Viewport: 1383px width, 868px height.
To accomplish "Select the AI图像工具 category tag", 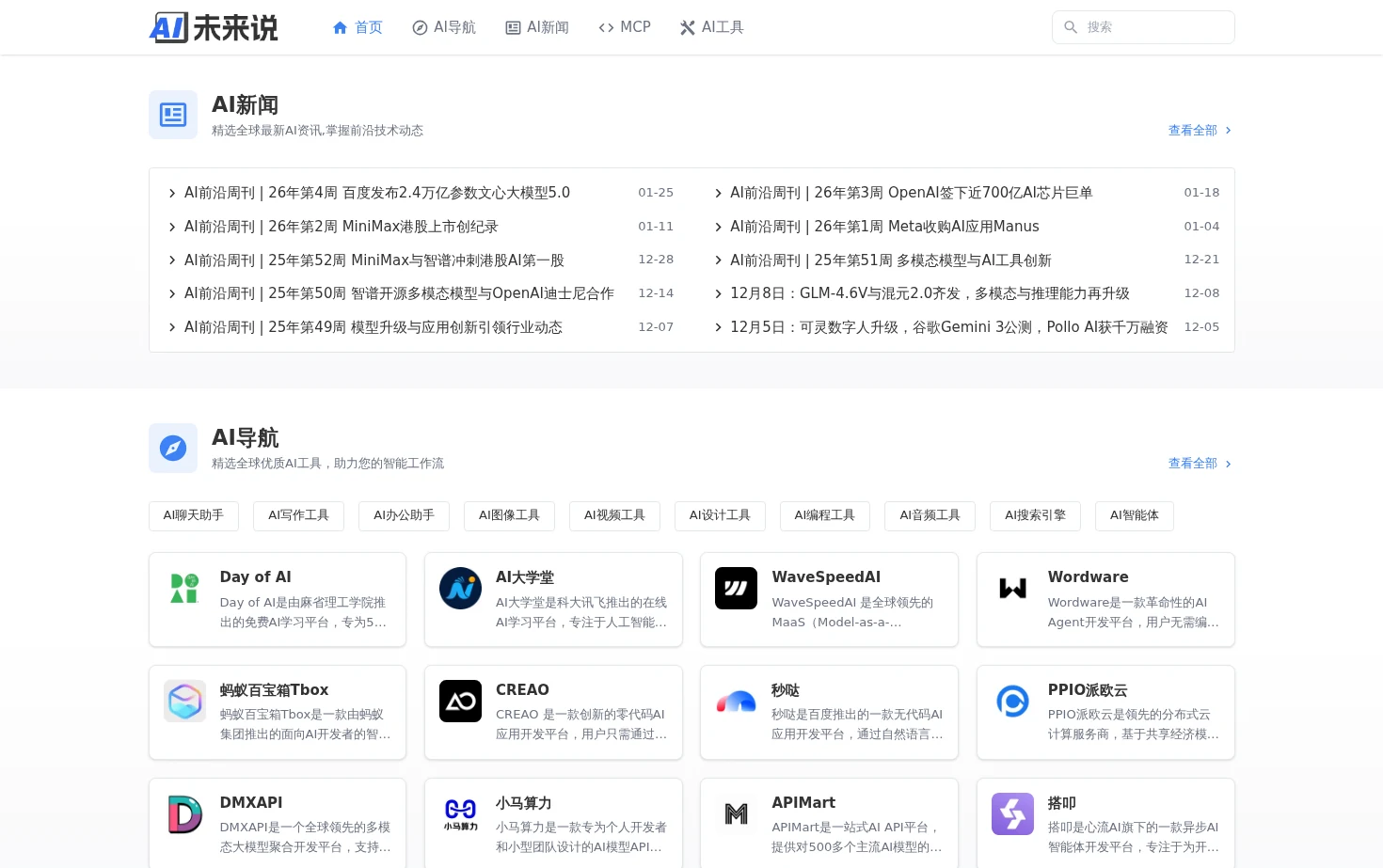I will [510, 515].
